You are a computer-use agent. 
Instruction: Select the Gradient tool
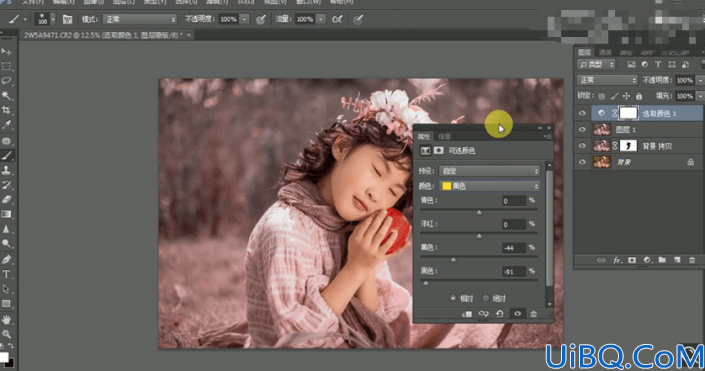click(x=6, y=214)
